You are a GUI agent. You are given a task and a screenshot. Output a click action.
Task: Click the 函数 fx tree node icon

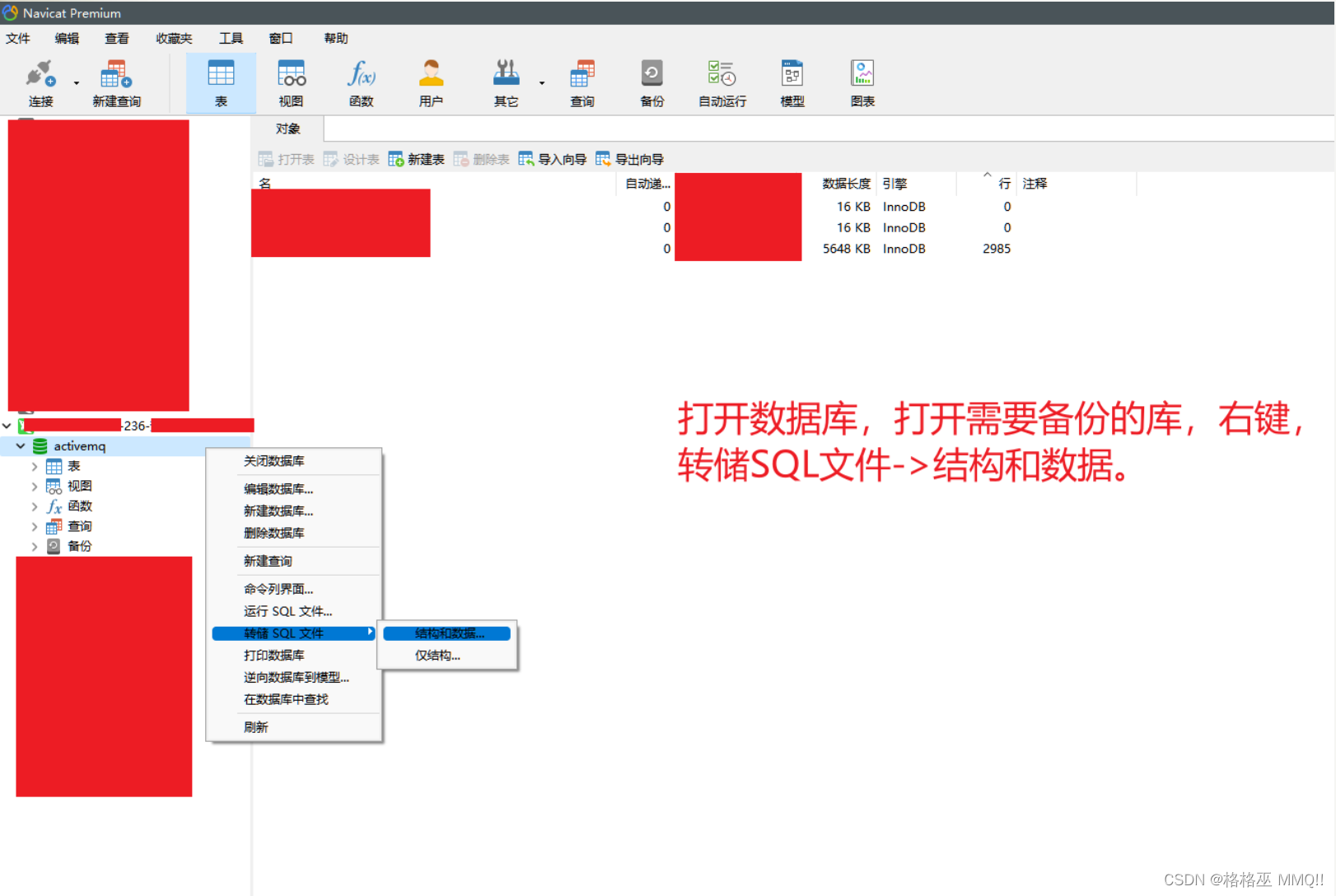point(54,506)
